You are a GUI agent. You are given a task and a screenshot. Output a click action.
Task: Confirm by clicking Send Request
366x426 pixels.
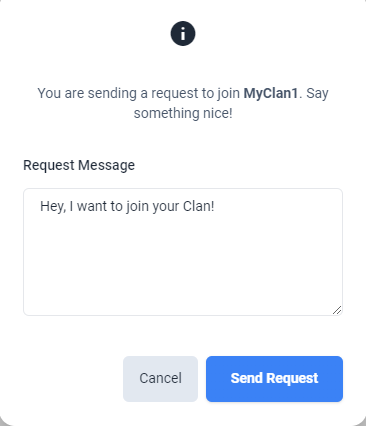[x=274, y=379]
